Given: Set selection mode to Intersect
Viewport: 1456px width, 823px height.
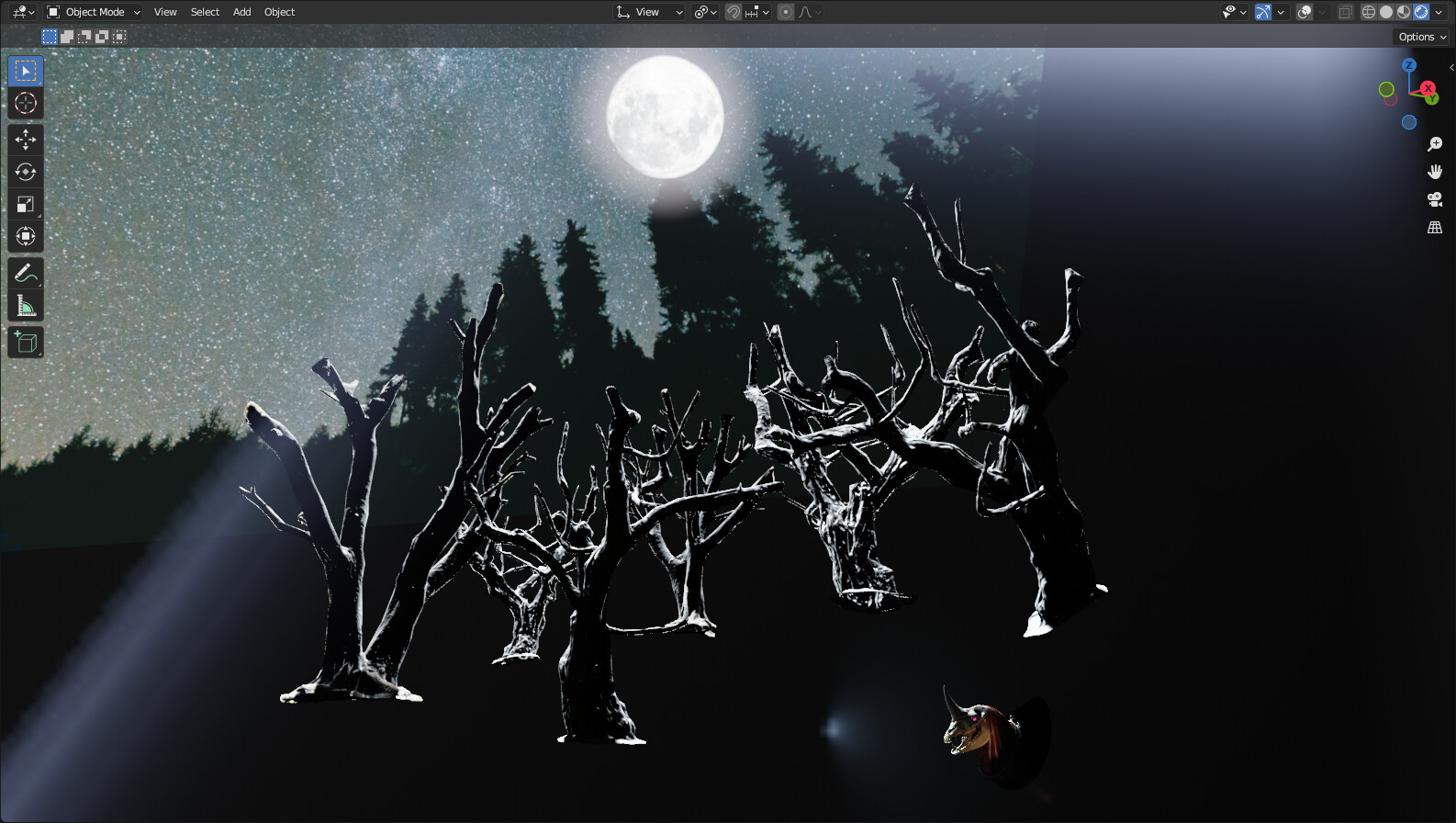Looking at the screenshot, I should tap(119, 37).
